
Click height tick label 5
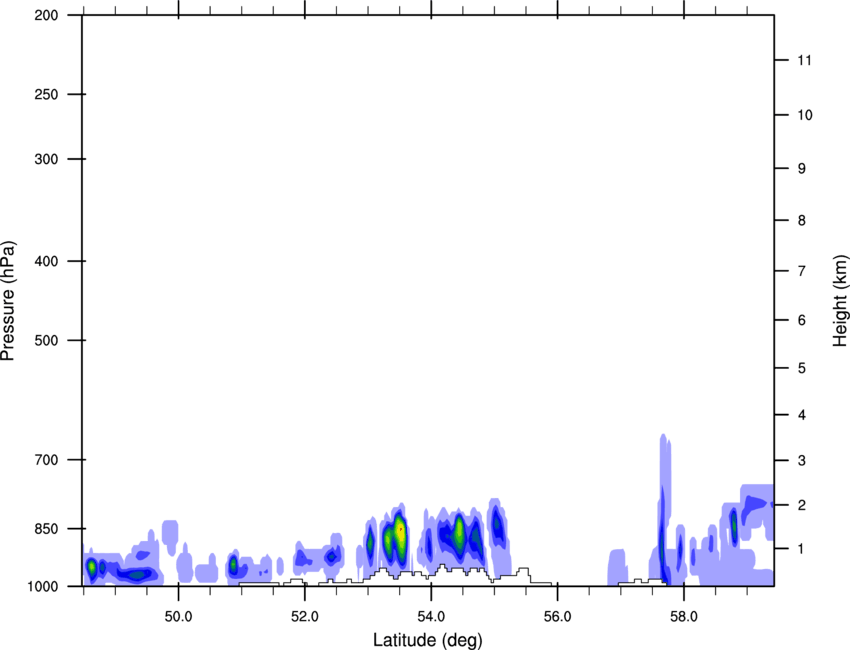point(802,368)
